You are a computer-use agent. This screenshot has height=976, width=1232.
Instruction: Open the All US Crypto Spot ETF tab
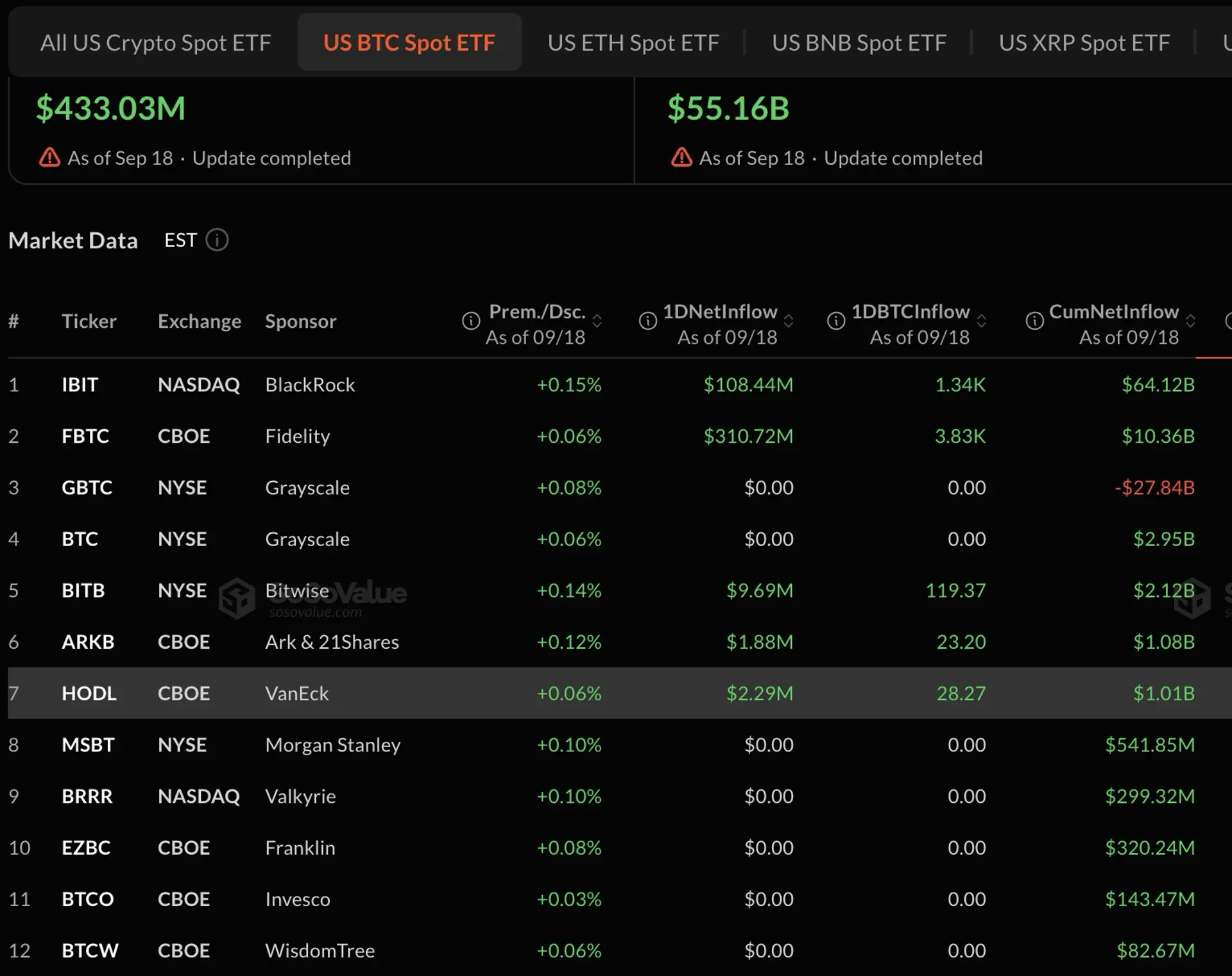(x=155, y=42)
